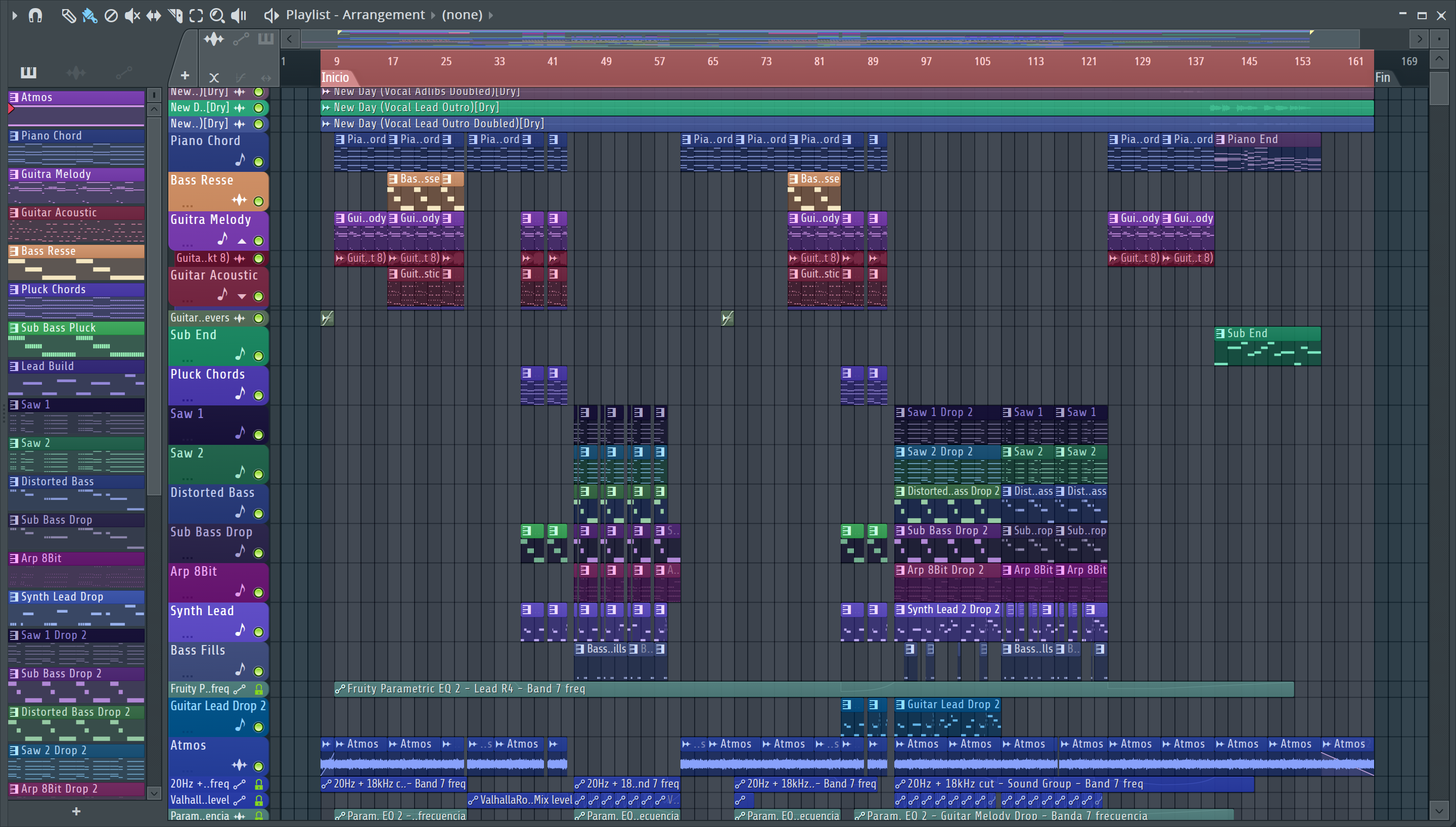Mute the Guitra Melody track

click(x=258, y=241)
